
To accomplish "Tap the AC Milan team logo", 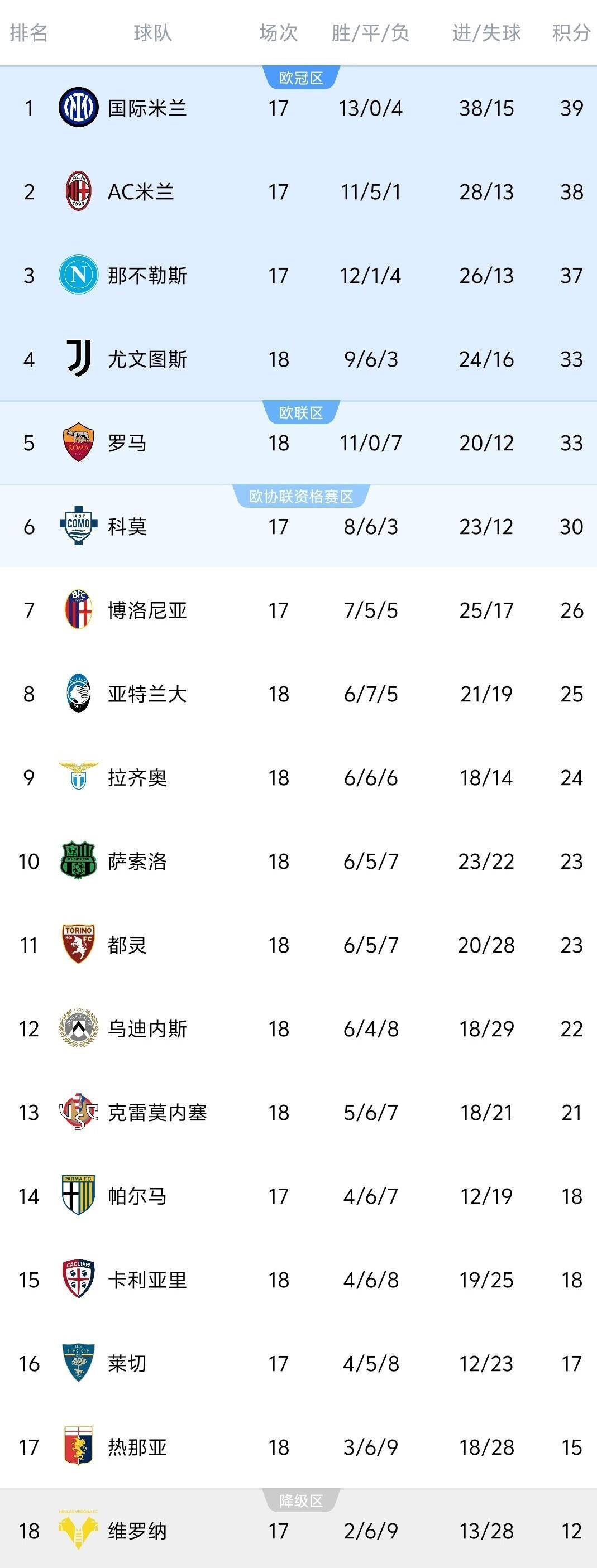I will click(x=78, y=191).
